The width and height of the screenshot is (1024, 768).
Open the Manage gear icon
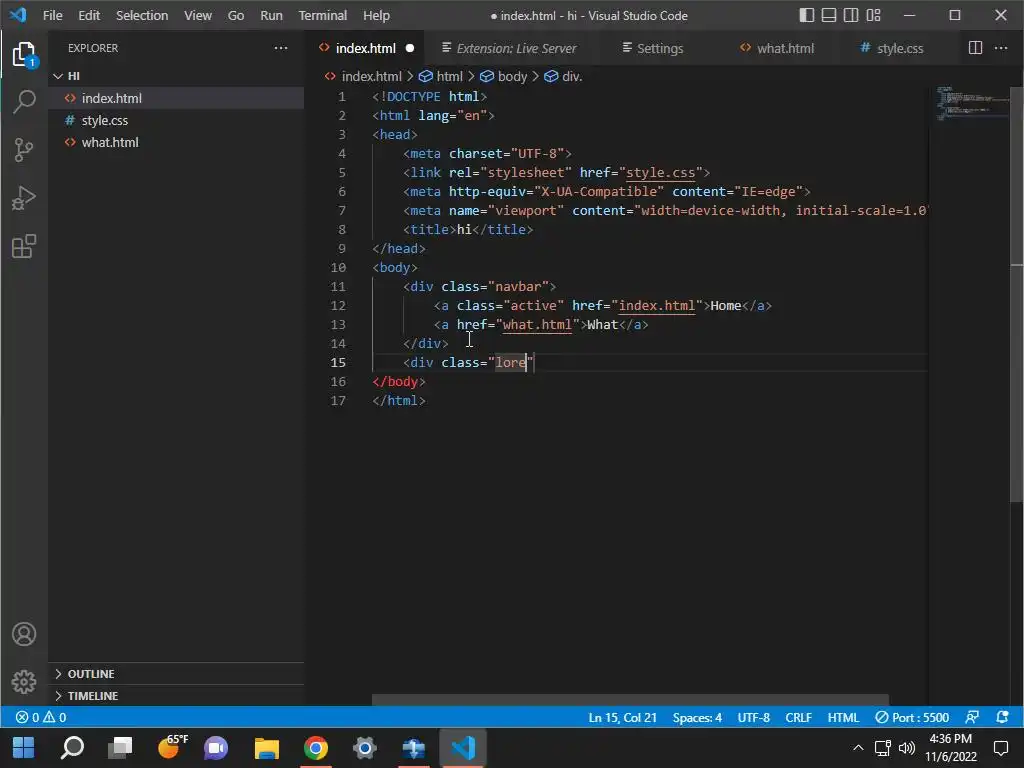(x=24, y=682)
